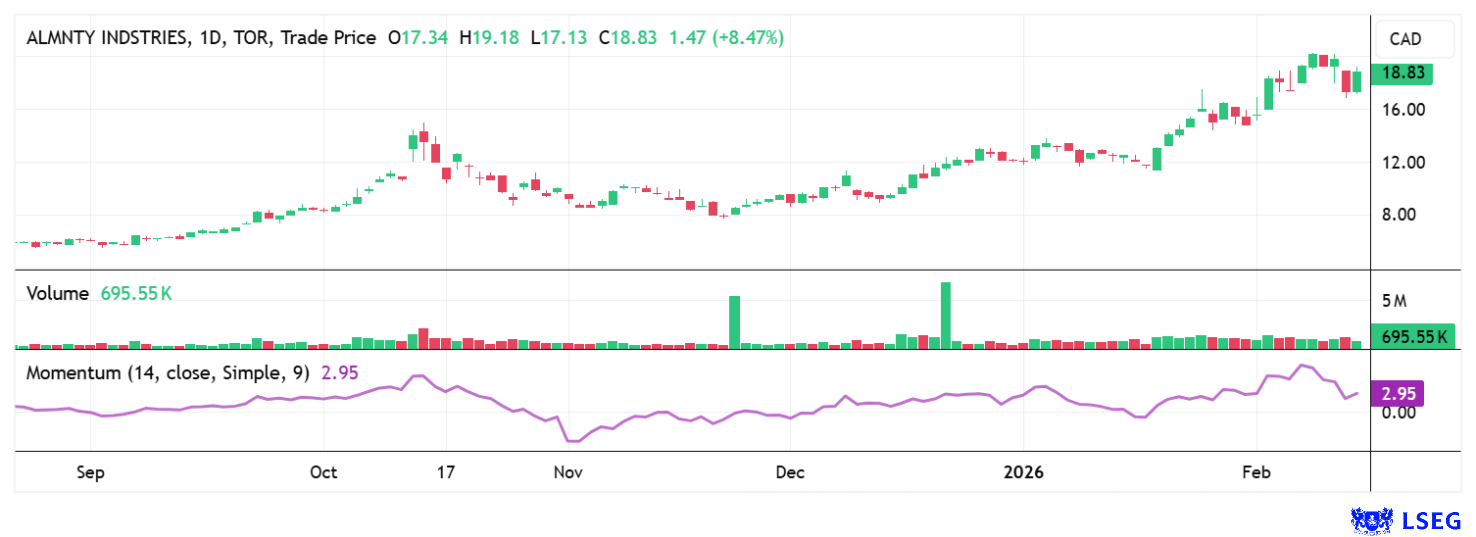Click the tallest green volume bar in December
This screenshot has width=1476, height=537.
pos(945,315)
